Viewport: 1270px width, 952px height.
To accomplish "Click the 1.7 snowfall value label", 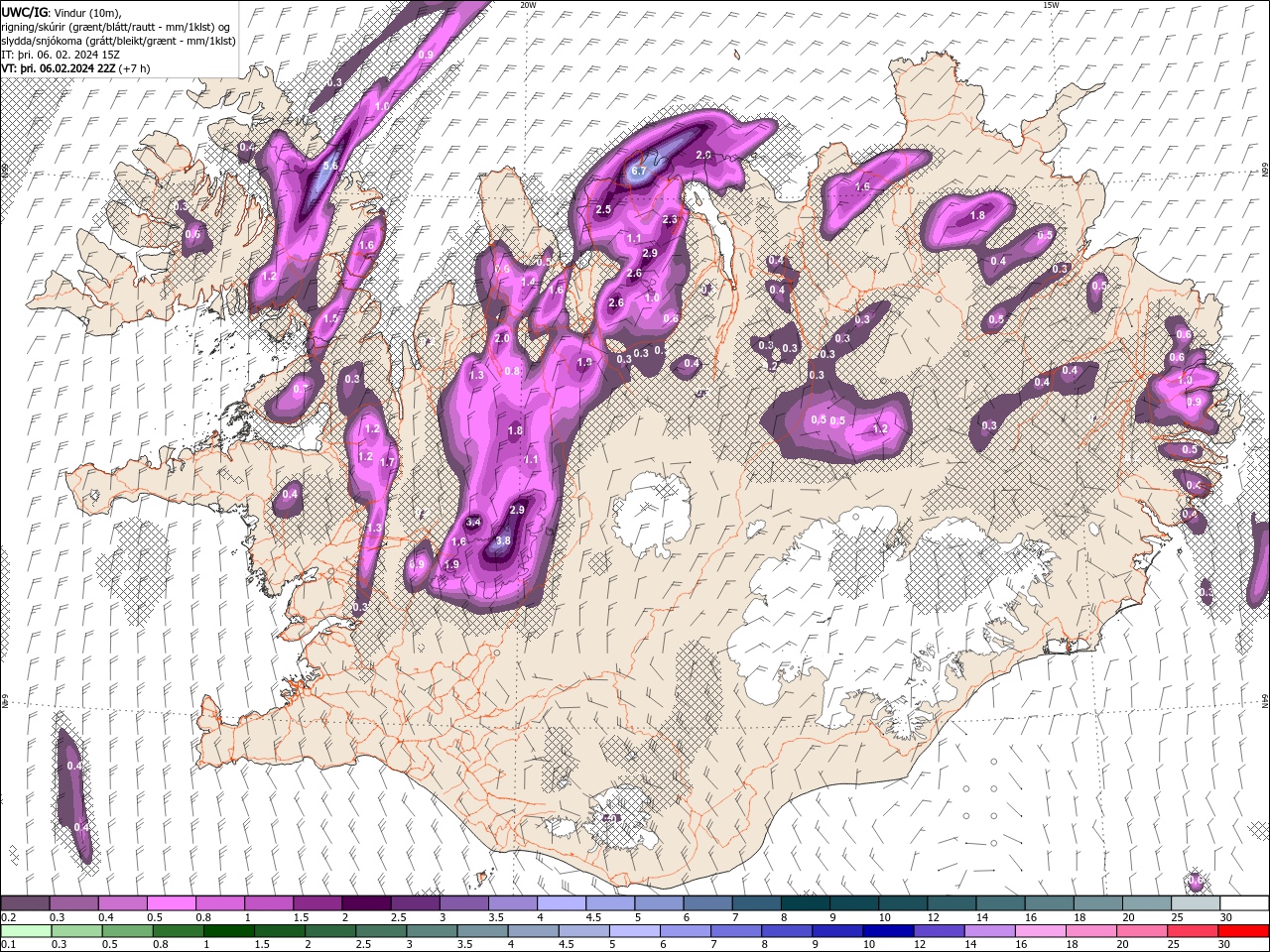I will point(388,461).
